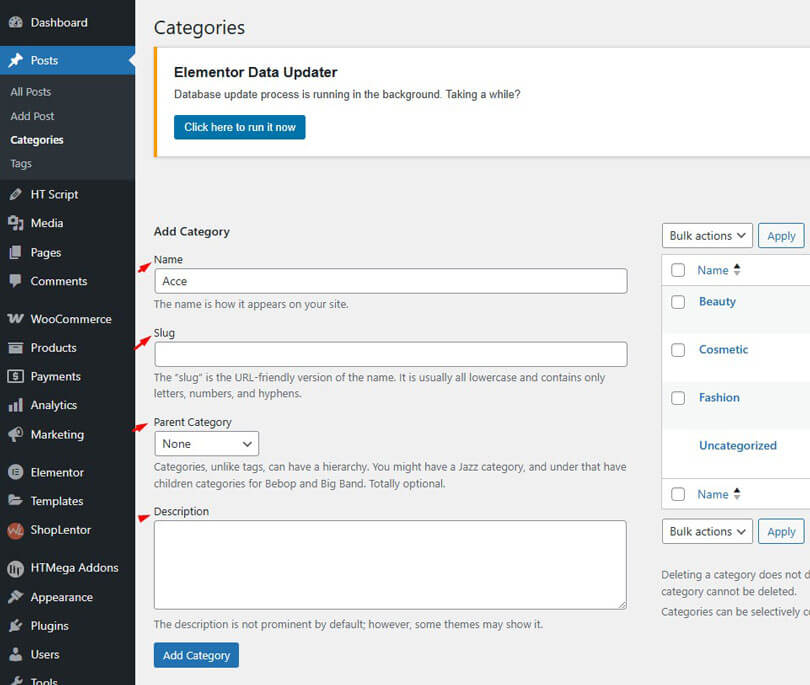
Task: Click the ShopLentor icon in sidebar
Action: point(15,531)
